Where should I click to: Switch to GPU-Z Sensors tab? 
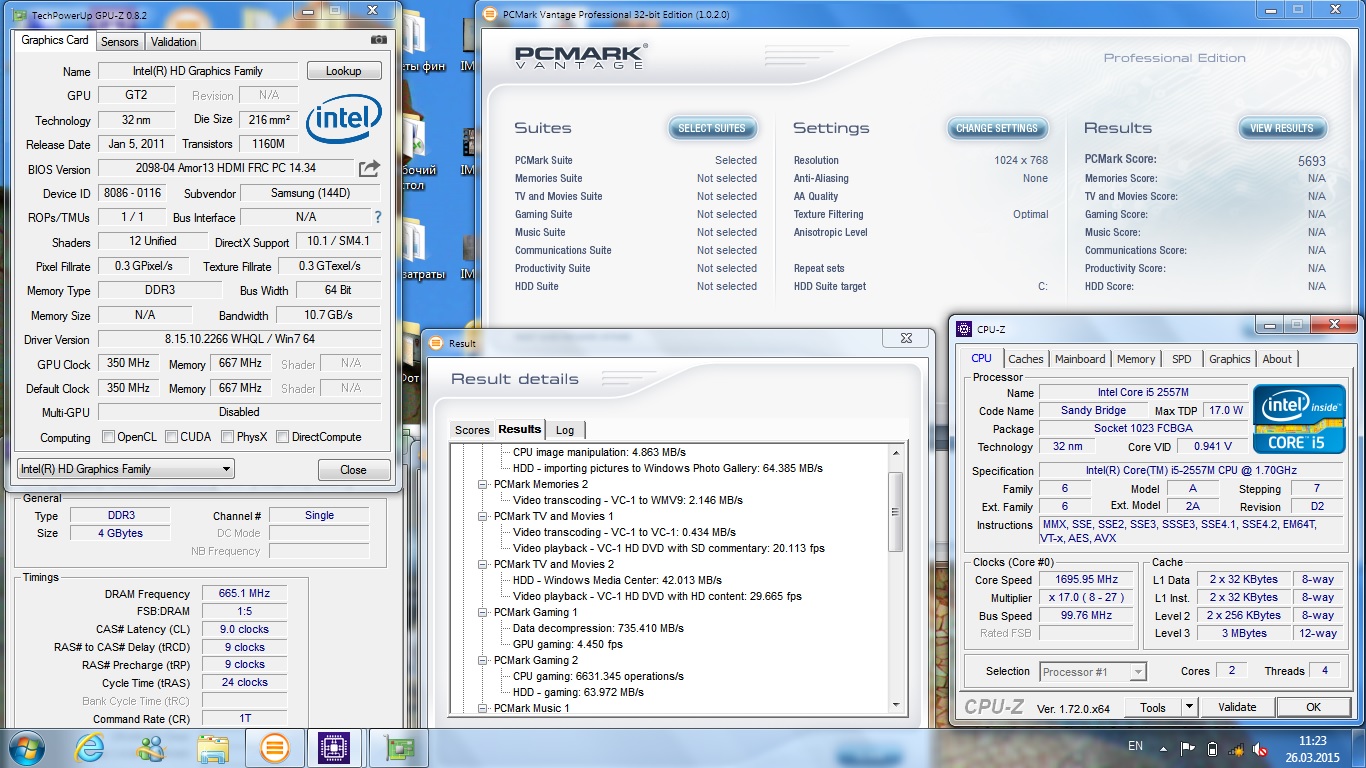(x=120, y=42)
